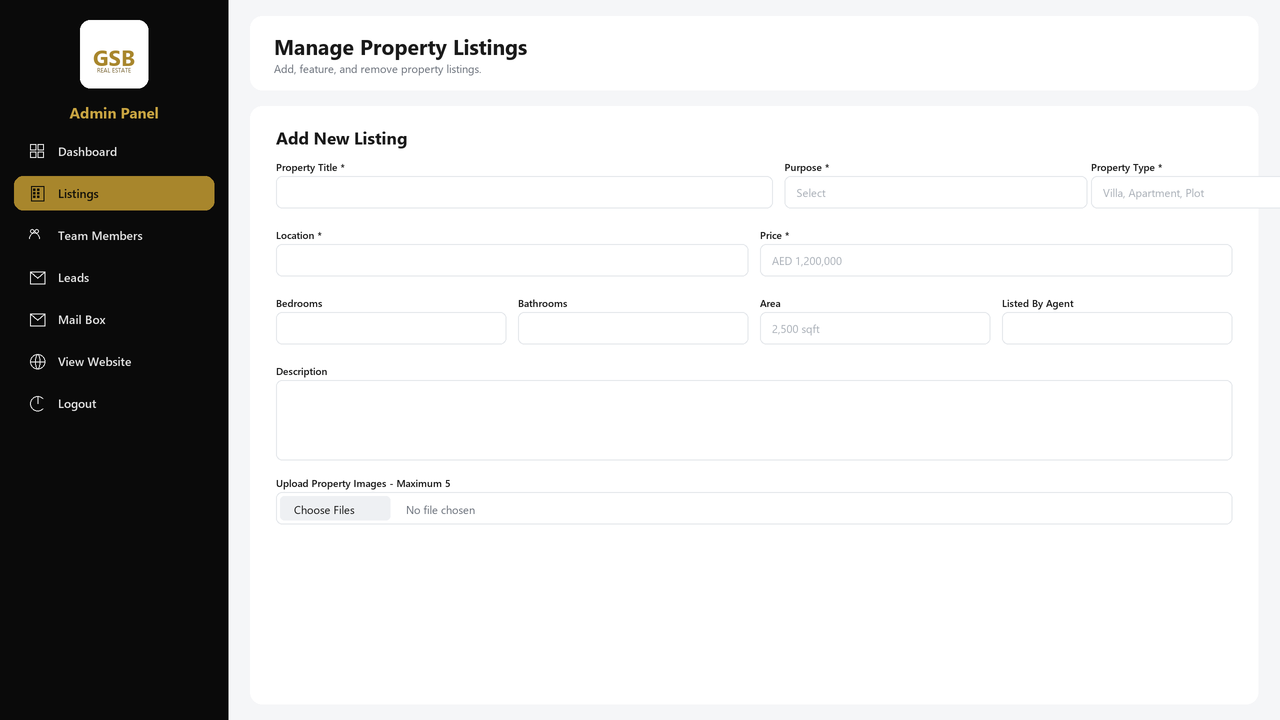Open the Purpose Select dropdown

click(x=935, y=193)
